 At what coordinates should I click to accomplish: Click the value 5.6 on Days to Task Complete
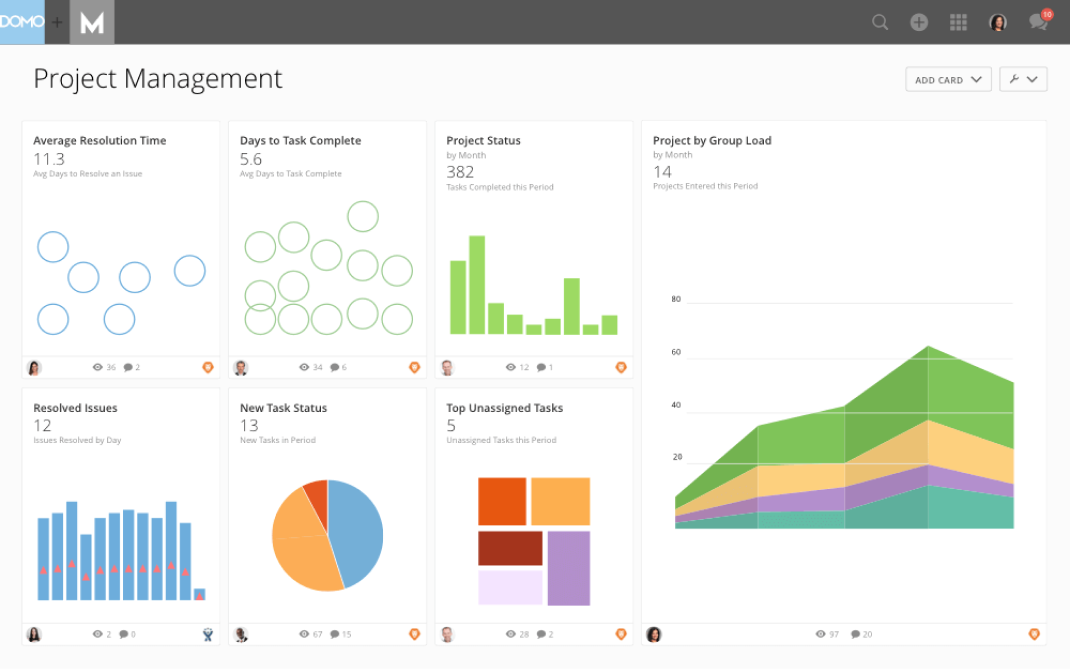250,159
